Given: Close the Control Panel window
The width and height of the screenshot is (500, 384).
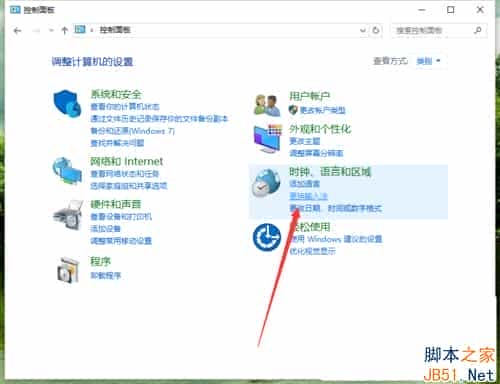Looking at the screenshot, I should pos(480,10).
